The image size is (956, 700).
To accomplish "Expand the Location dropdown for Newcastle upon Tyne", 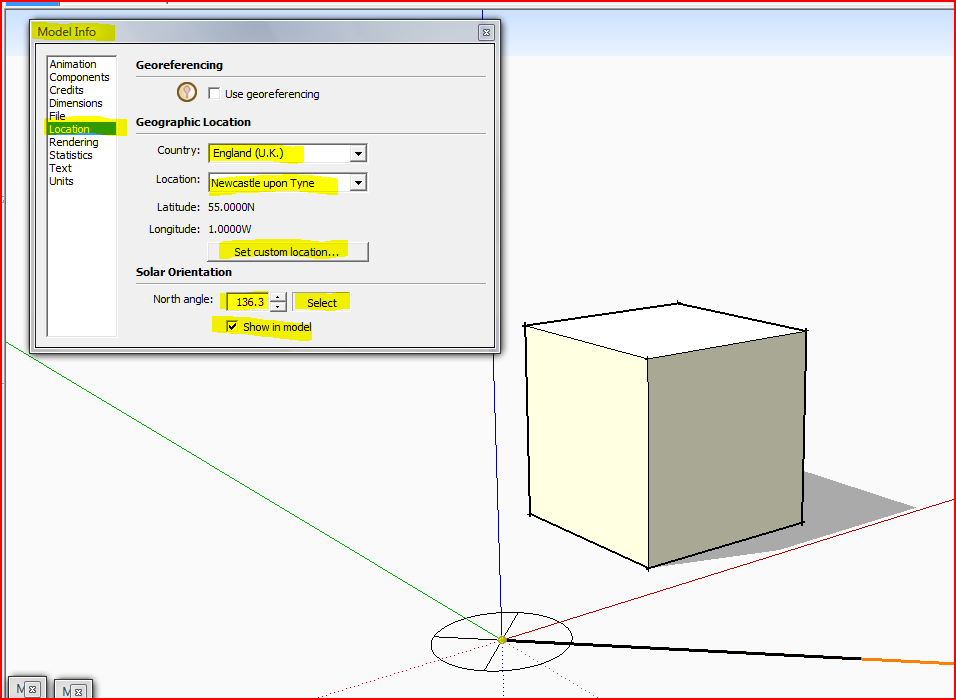I will coord(358,183).
